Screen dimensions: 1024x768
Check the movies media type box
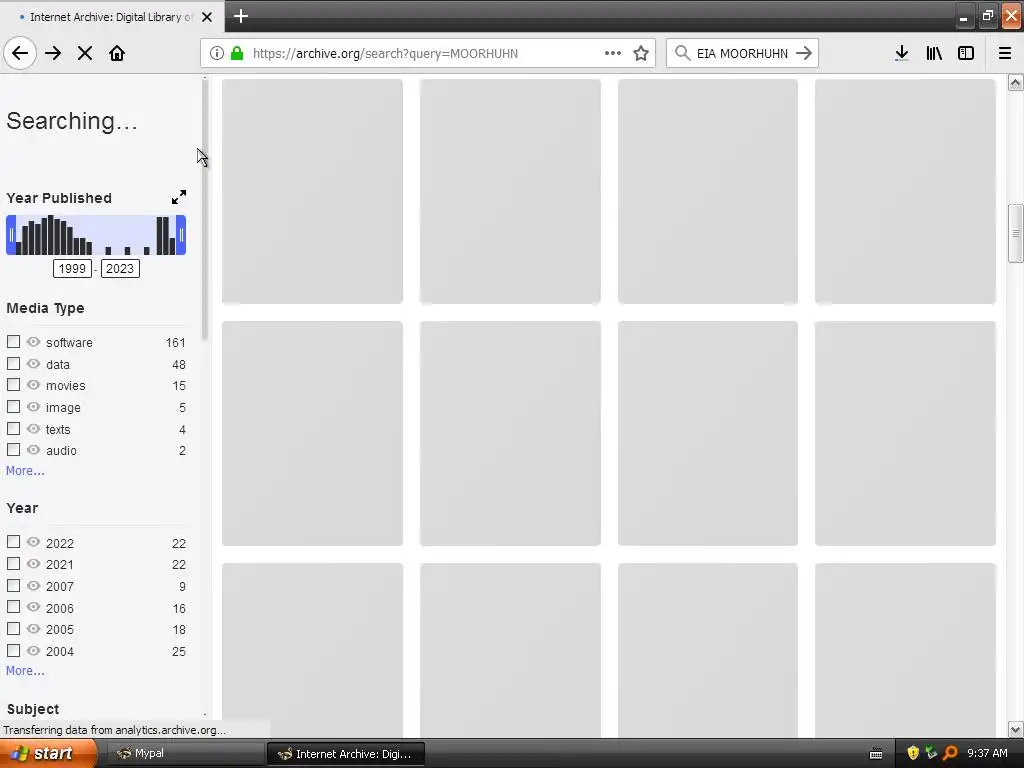pyautogui.click(x=13, y=385)
